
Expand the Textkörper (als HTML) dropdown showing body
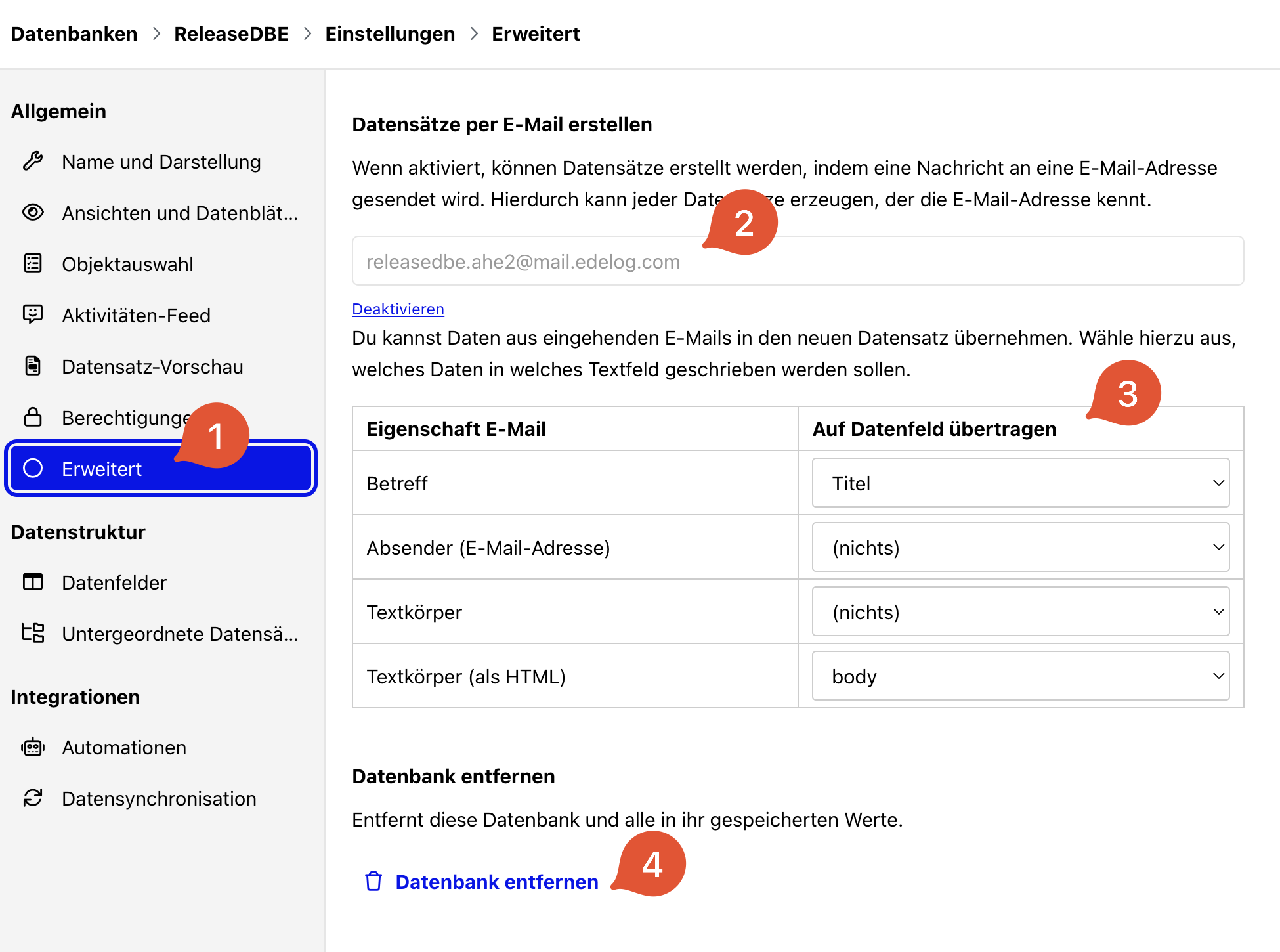pos(1021,676)
